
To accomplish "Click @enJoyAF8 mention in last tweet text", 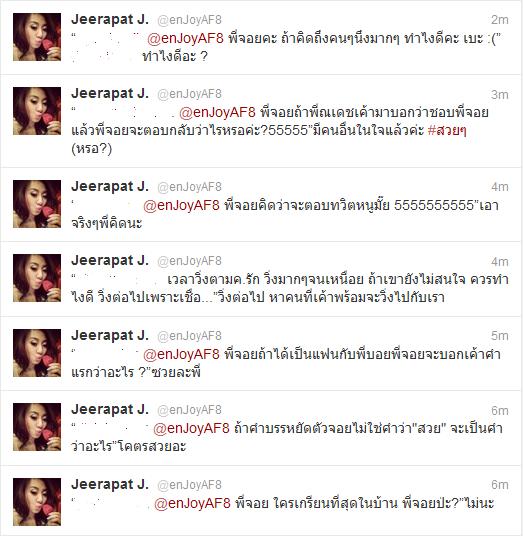I will [192, 503].
